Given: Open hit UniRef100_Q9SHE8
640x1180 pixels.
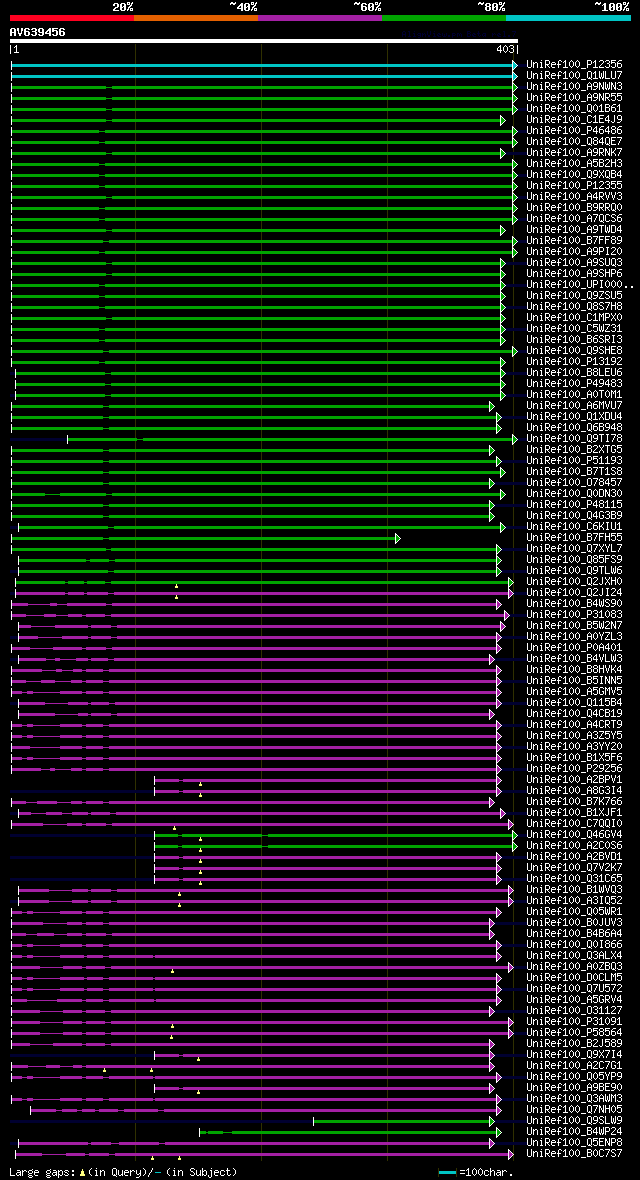Looking at the screenshot, I should tap(574, 351).
